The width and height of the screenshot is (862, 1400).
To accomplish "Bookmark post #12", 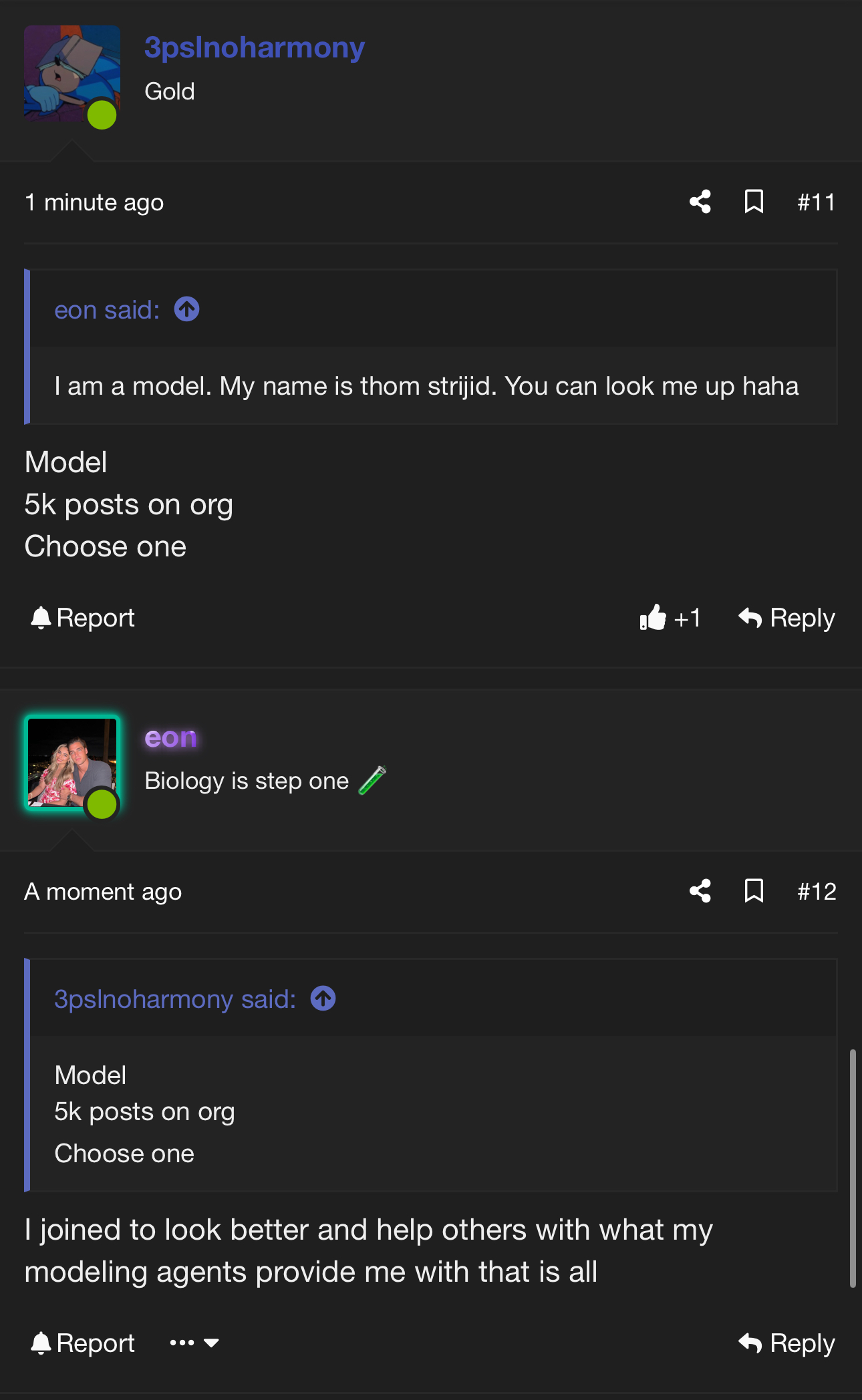I will (754, 891).
